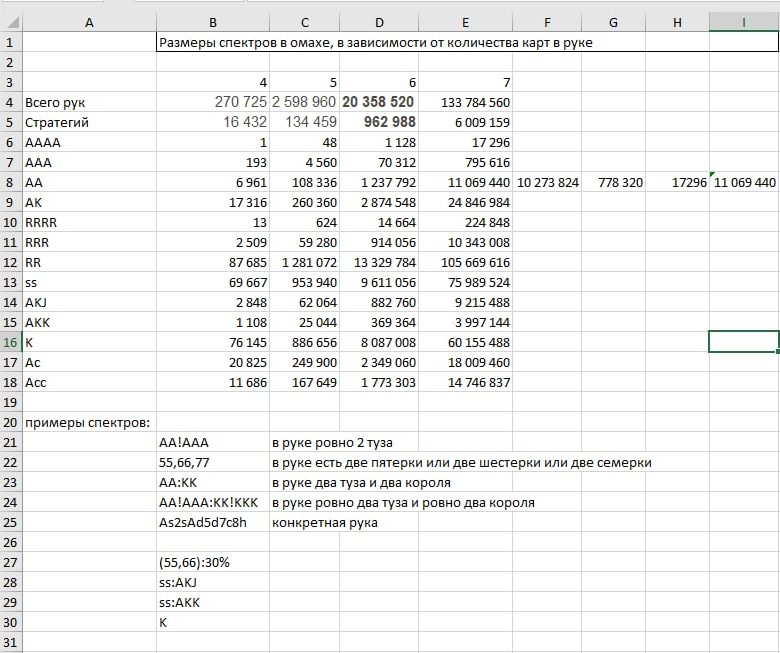The width and height of the screenshot is (780, 653).
Task: Select the 'Стратегий' label cell
Action: click(x=89, y=122)
